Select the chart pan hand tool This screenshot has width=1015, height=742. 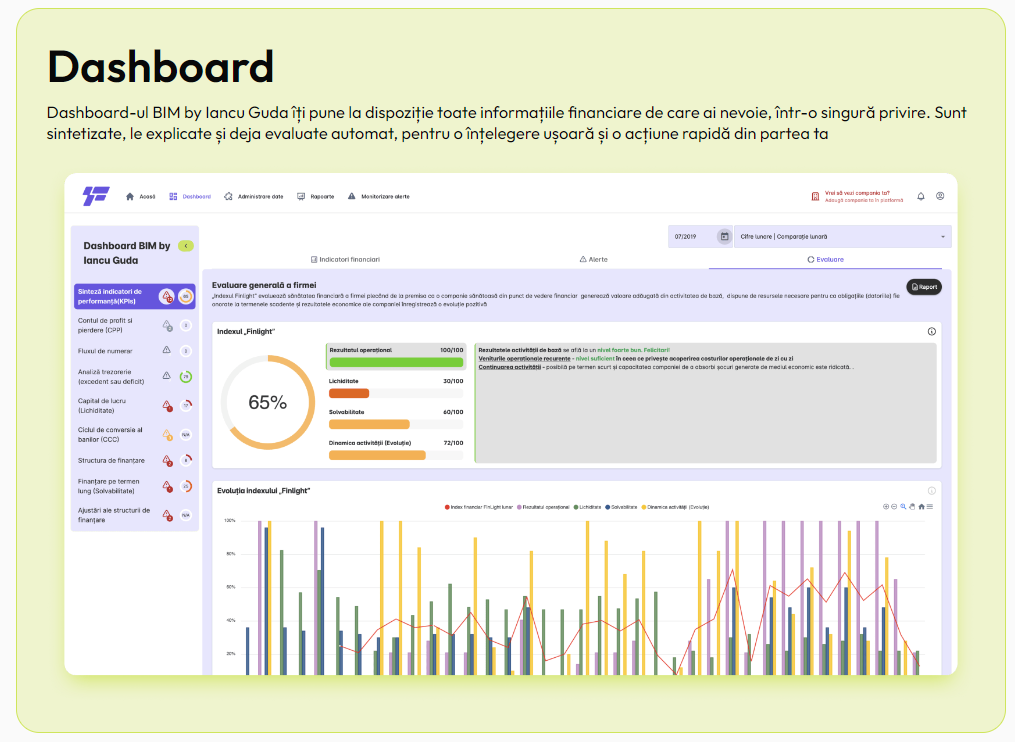click(912, 506)
